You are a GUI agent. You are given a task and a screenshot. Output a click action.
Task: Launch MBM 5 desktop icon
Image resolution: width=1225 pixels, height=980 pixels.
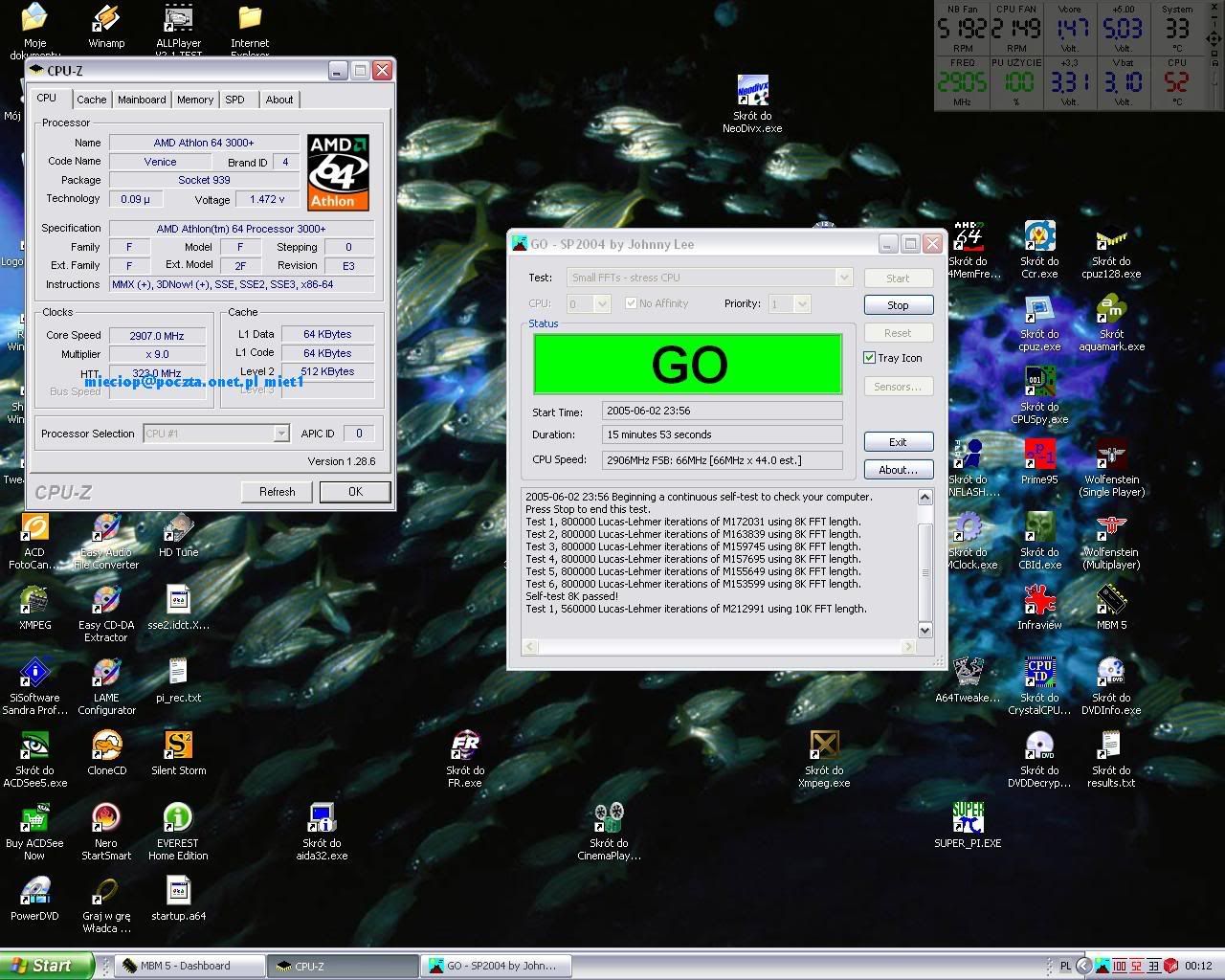tap(1111, 607)
